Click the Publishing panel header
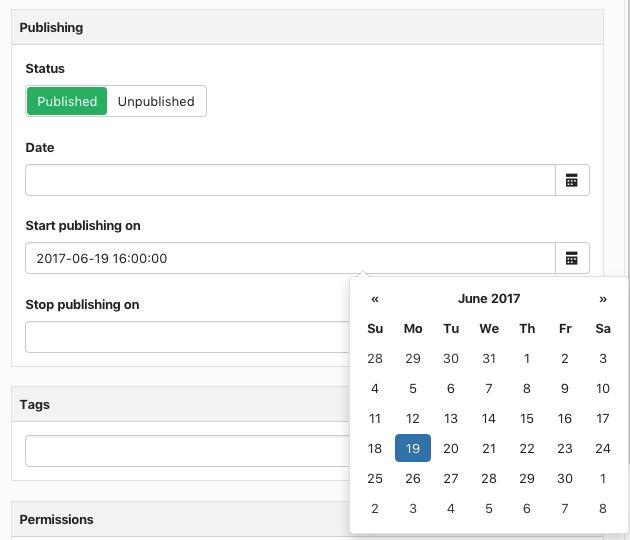 coord(307,27)
